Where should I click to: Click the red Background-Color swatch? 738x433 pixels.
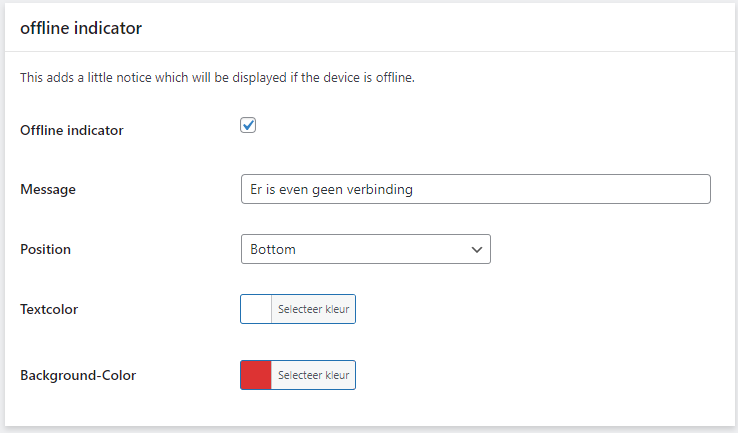point(256,375)
